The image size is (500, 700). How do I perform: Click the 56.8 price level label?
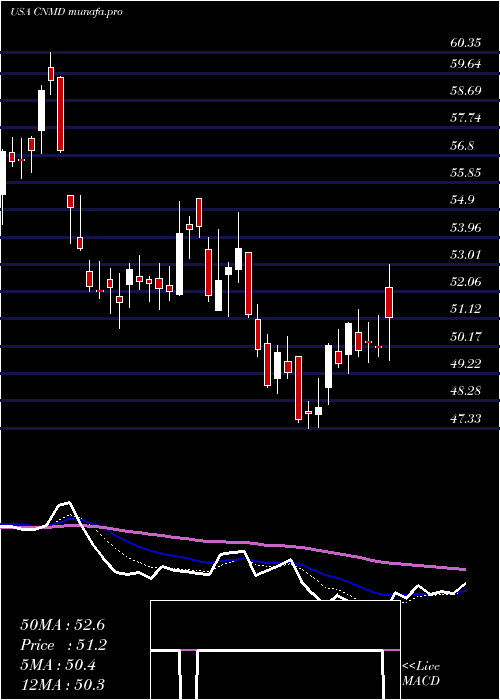point(462,146)
